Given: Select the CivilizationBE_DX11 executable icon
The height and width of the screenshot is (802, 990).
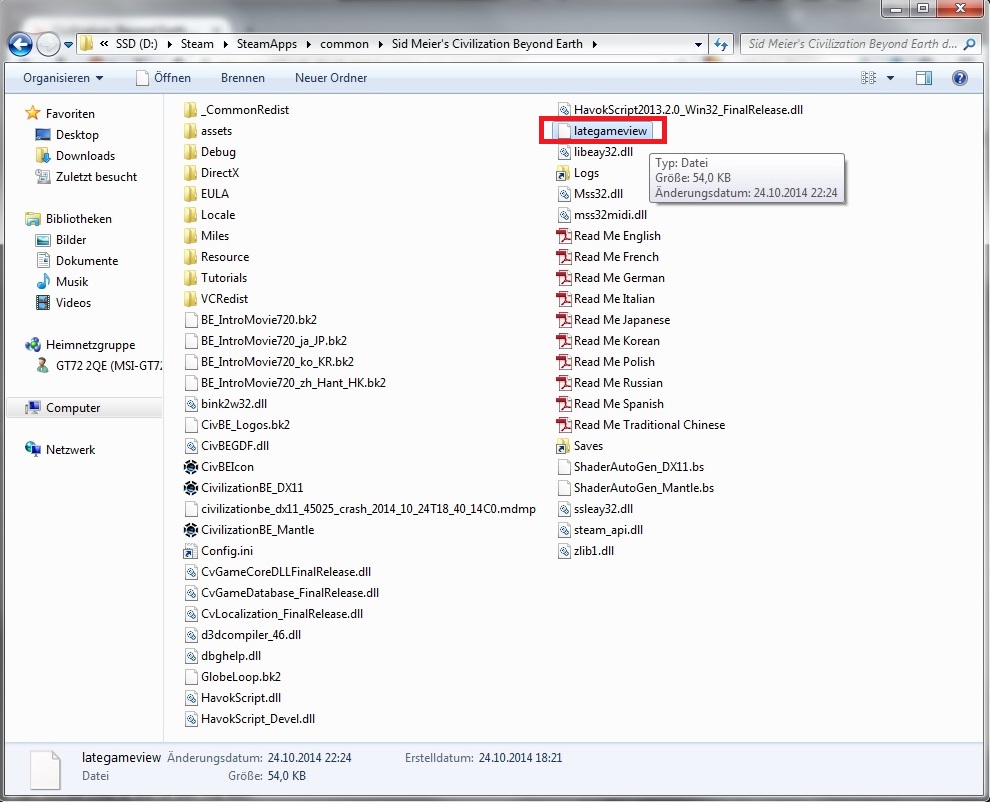Looking at the screenshot, I should (191, 488).
